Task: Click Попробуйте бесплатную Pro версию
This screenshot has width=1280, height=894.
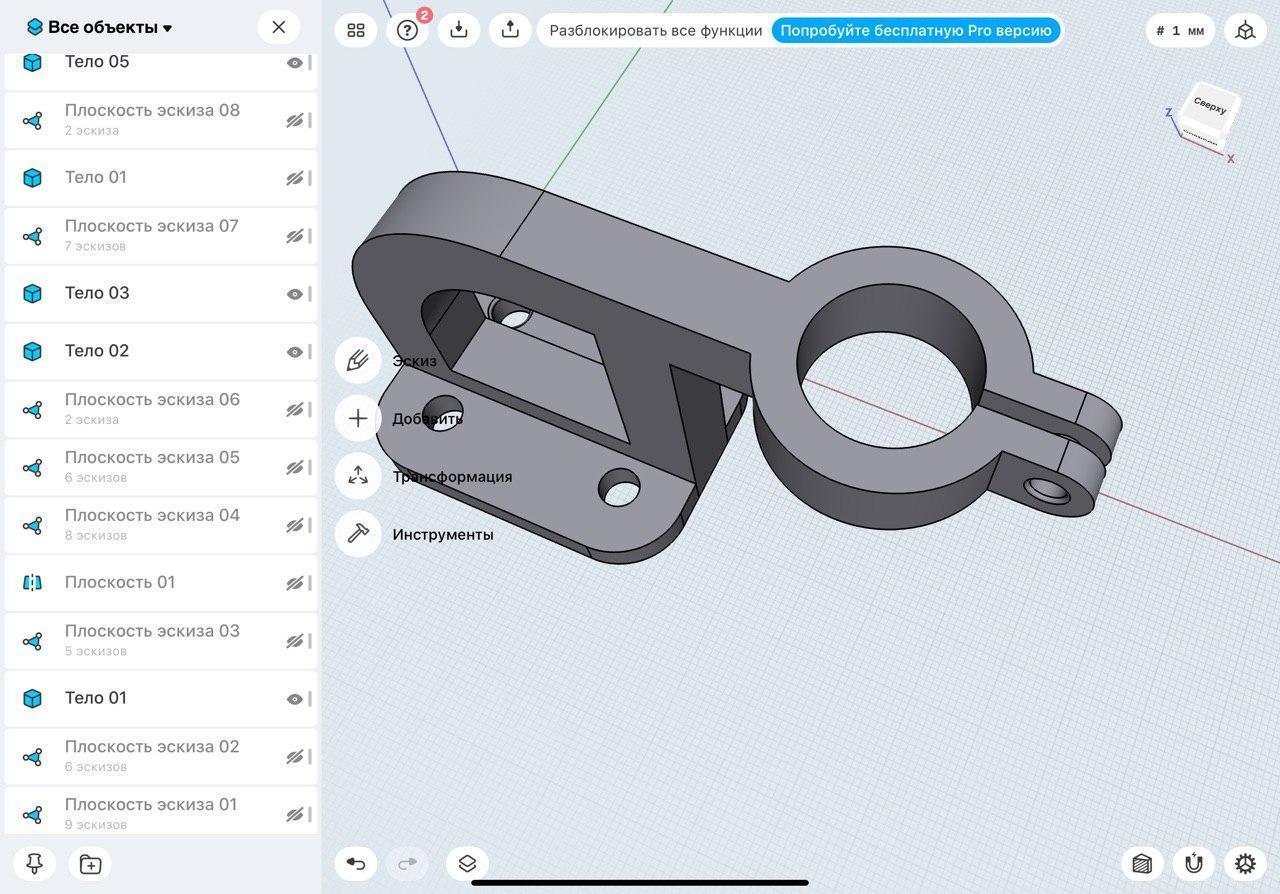Action: [916, 31]
